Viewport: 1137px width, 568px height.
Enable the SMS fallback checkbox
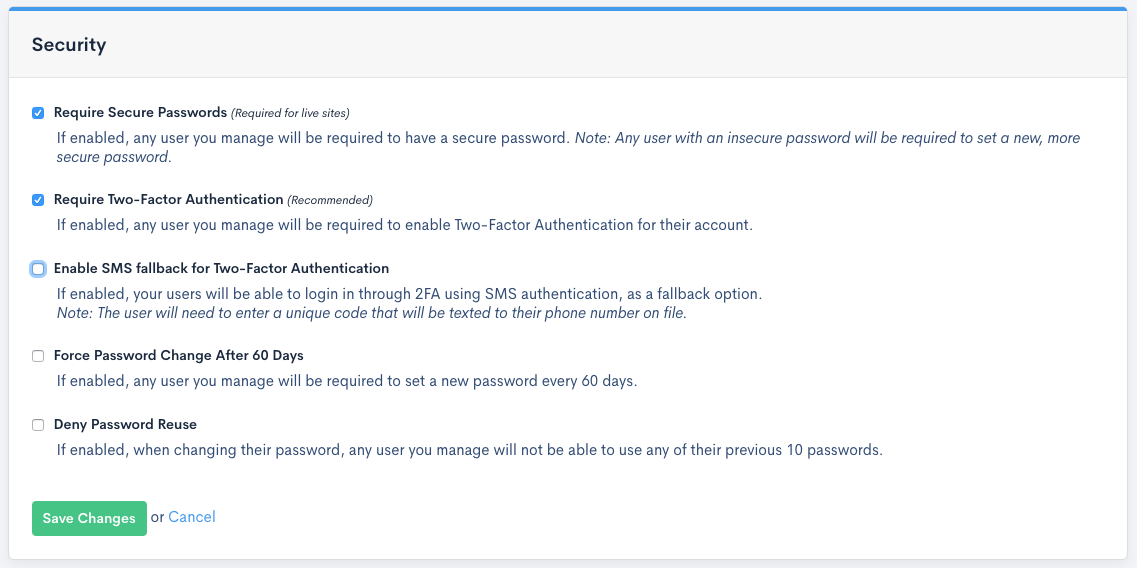pyautogui.click(x=38, y=269)
